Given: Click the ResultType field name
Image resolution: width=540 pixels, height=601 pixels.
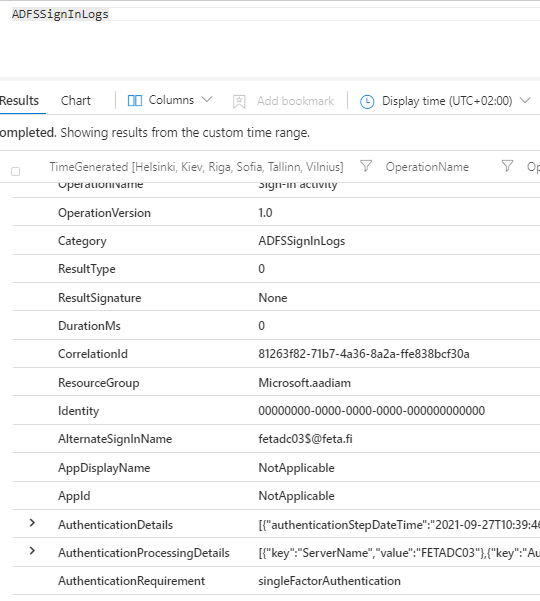Looking at the screenshot, I should click(x=87, y=269).
